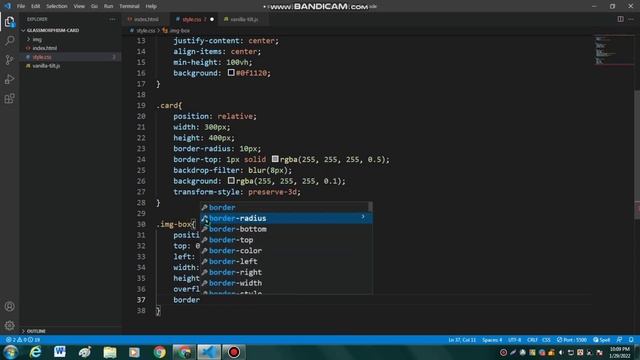The image size is (640, 360).
Task: Click the #0f1120 background color swatch
Action: (231, 73)
